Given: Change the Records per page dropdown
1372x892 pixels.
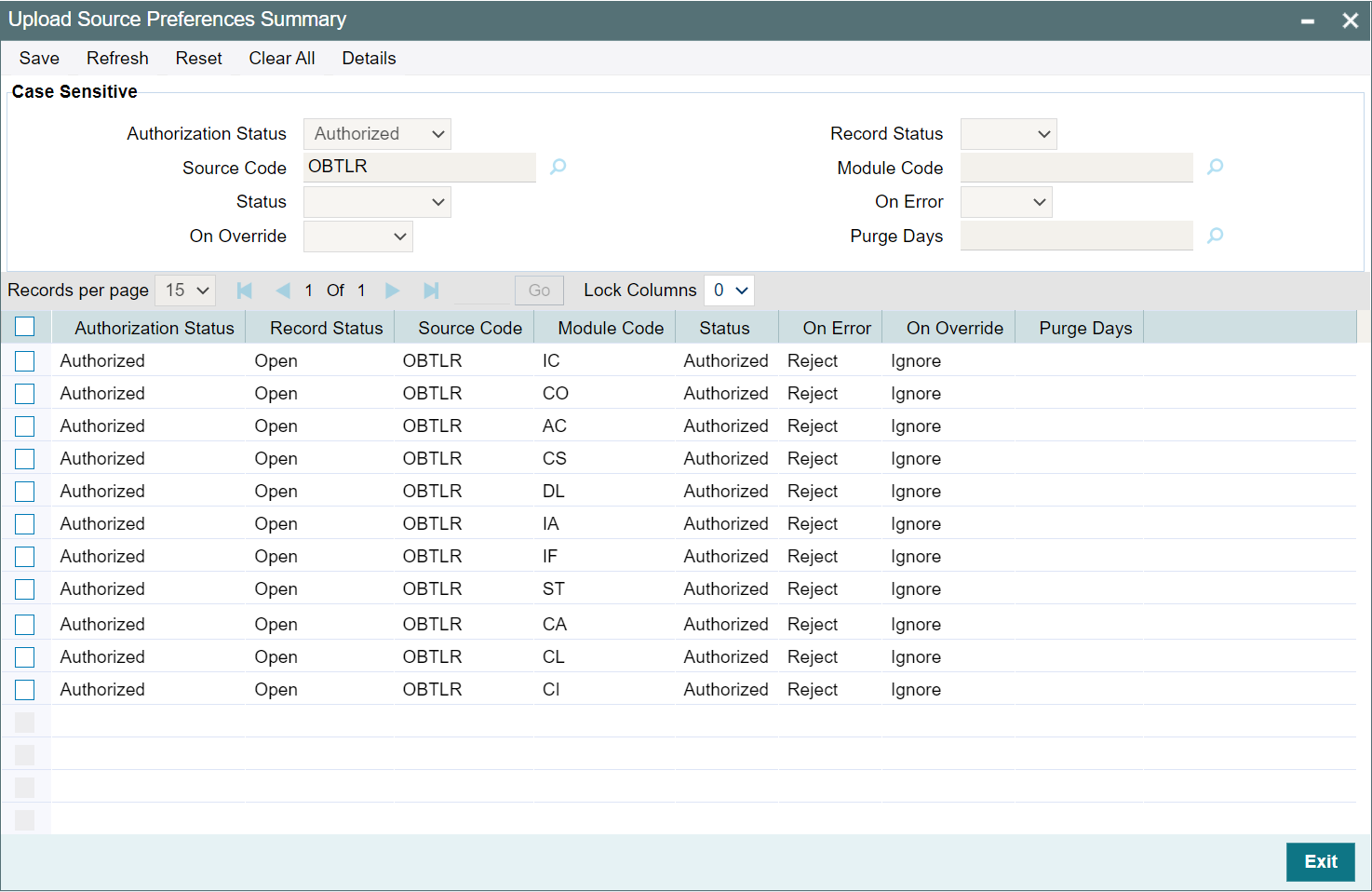Looking at the screenshot, I should pos(185,291).
